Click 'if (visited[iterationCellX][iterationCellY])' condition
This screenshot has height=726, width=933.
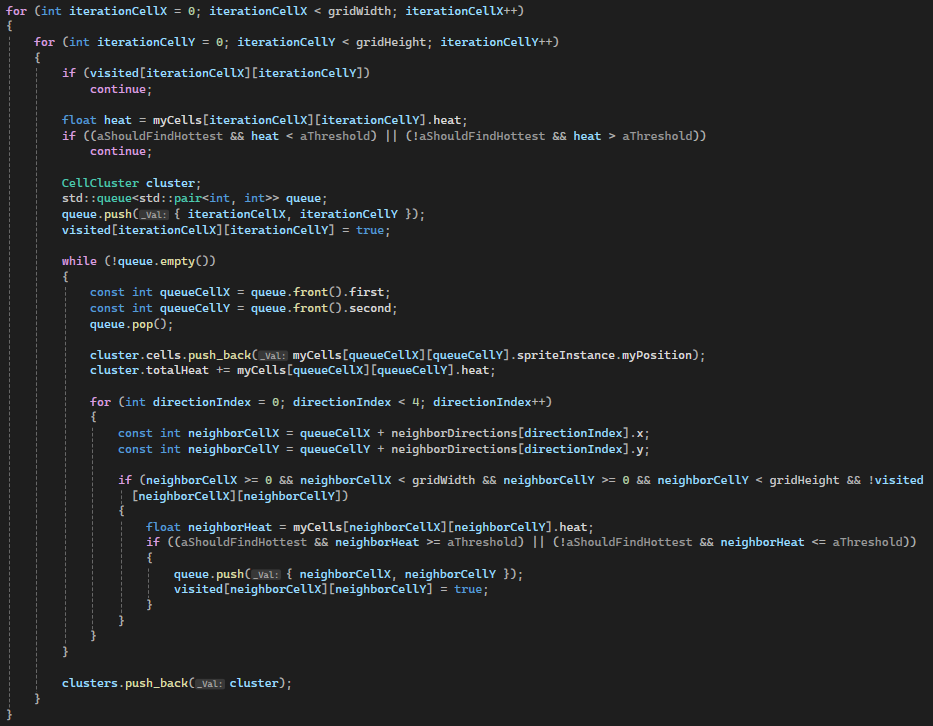(216, 73)
